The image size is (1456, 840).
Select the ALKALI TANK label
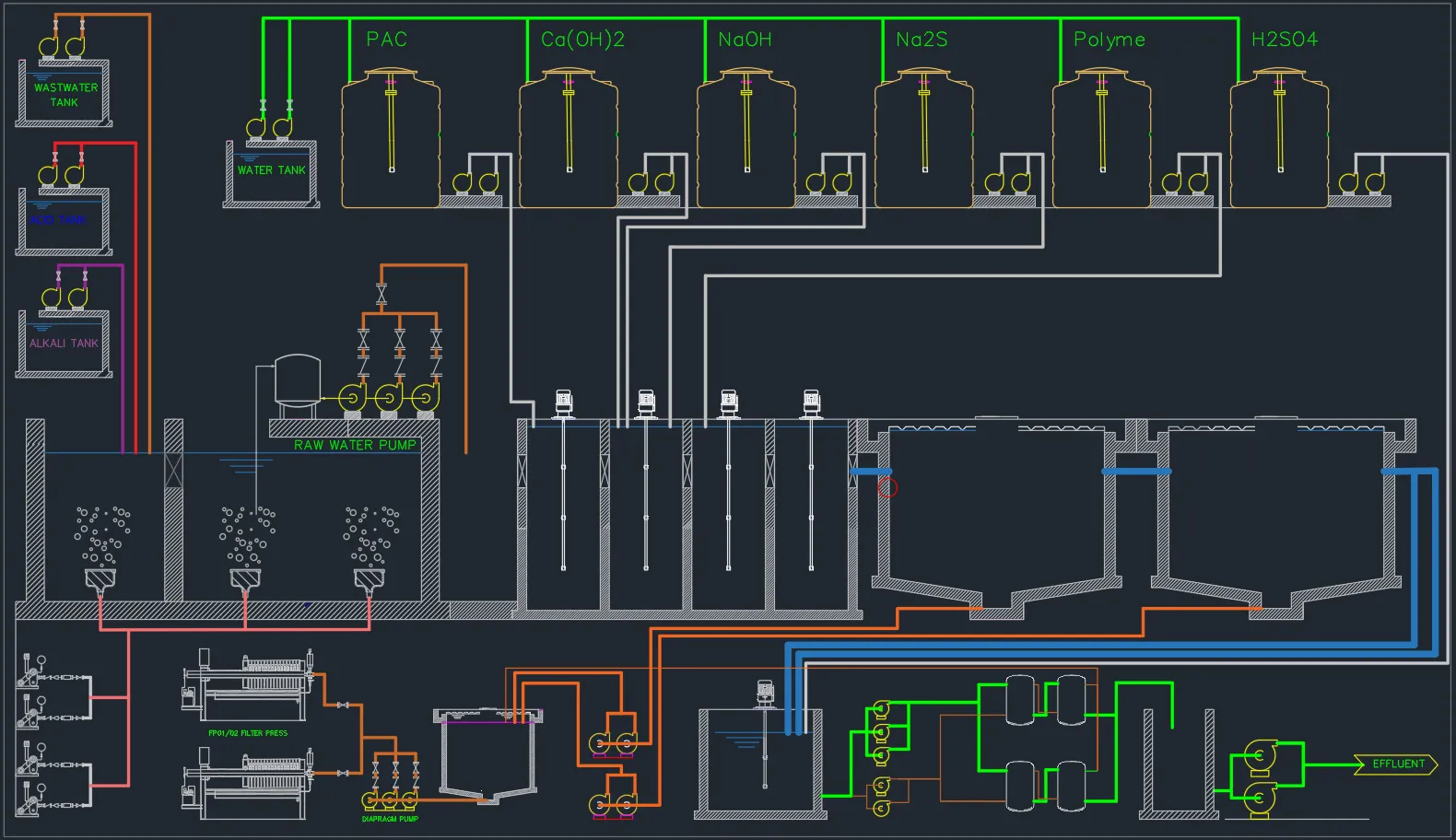pos(64,344)
